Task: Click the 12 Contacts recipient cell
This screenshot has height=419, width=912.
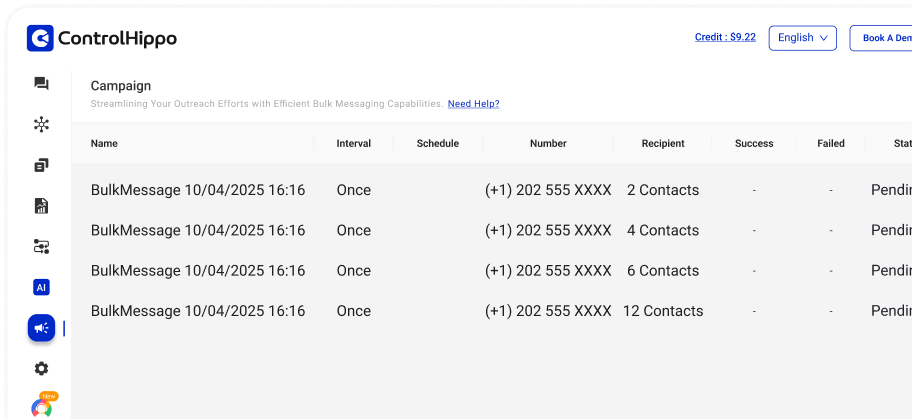Action: [x=662, y=311]
